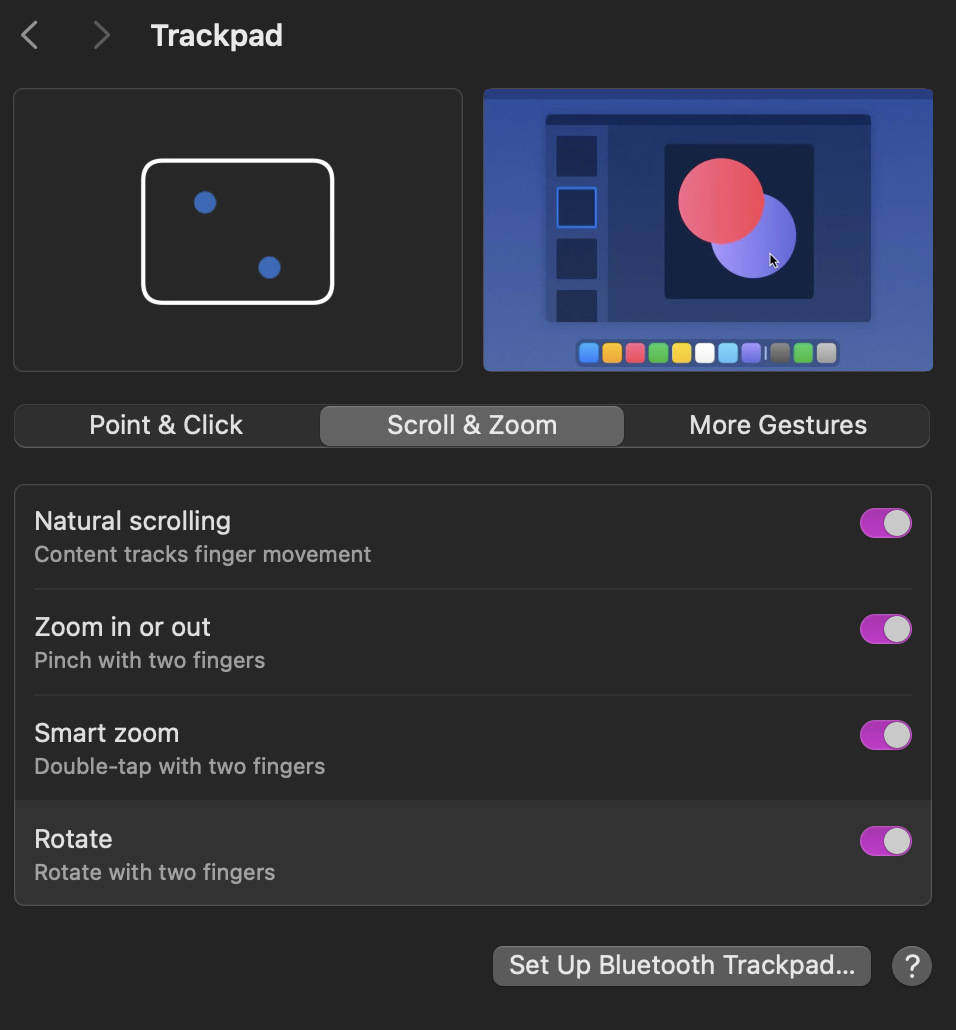The height and width of the screenshot is (1030, 956).
Task: Turn off Zoom in or out
Action: (x=885, y=629)
